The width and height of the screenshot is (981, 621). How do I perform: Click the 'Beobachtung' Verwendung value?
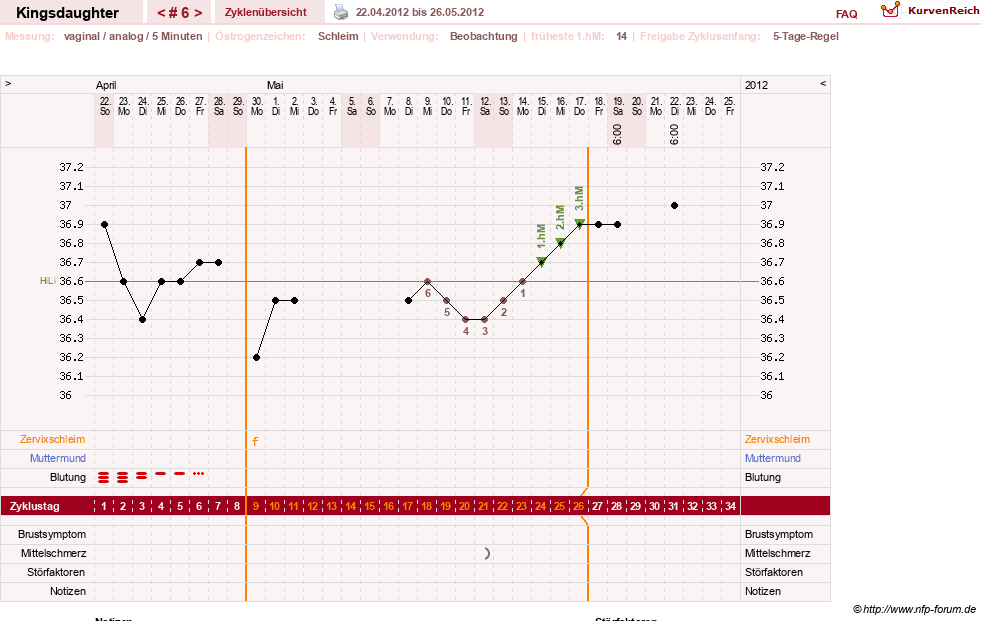[484, 36]
